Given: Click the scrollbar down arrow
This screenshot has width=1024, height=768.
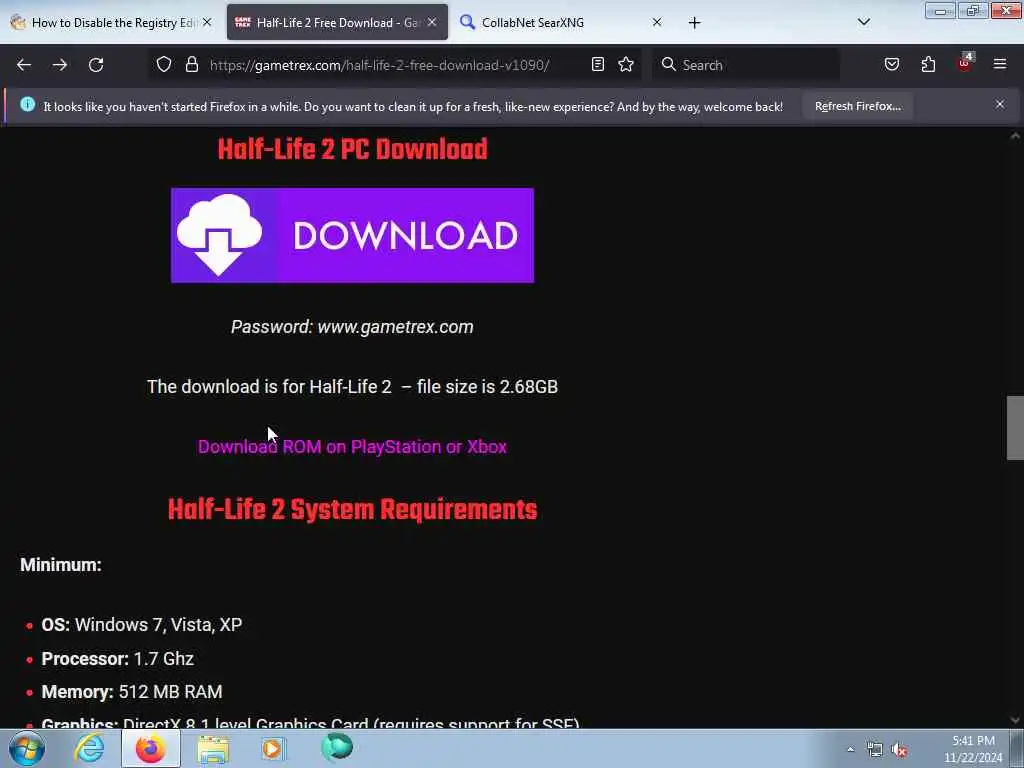Looking at the screenshot, I should 1015,720.
